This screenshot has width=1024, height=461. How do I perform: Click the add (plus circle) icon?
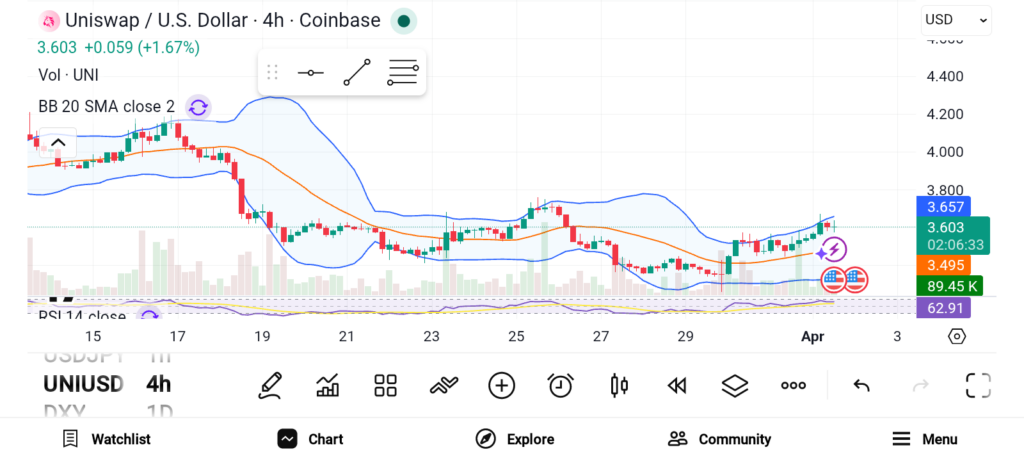click(501, 385)
